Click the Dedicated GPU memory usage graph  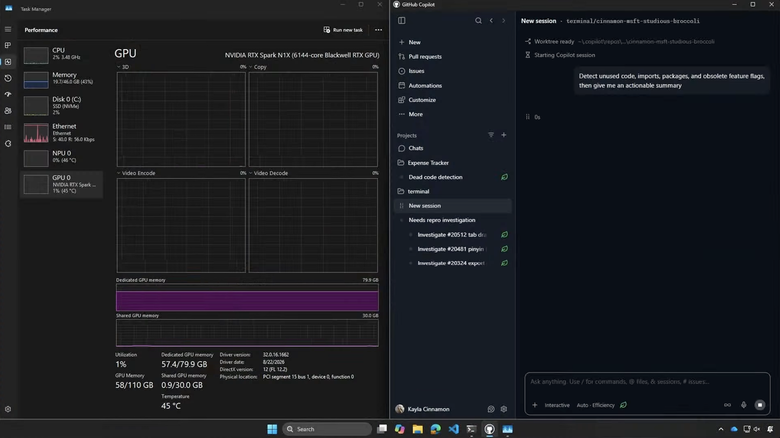(x=247, y=298)
